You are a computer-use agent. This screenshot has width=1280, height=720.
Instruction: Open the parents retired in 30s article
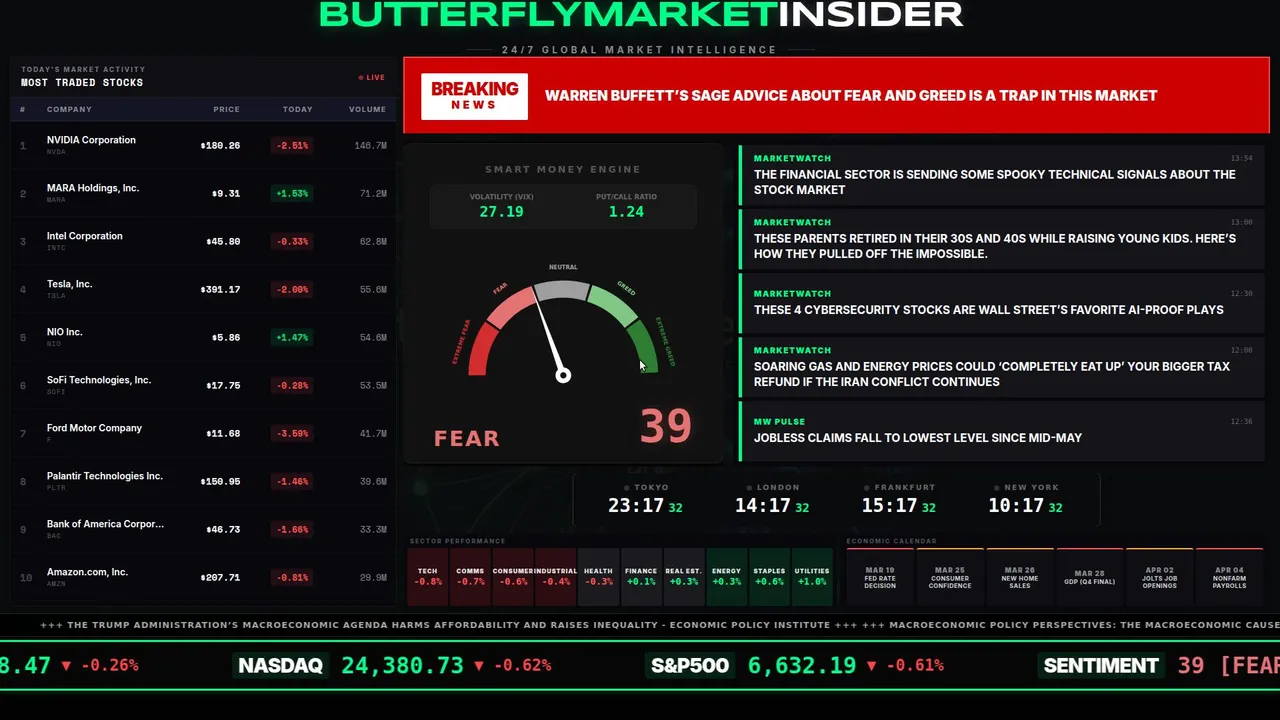[1002, 239]
